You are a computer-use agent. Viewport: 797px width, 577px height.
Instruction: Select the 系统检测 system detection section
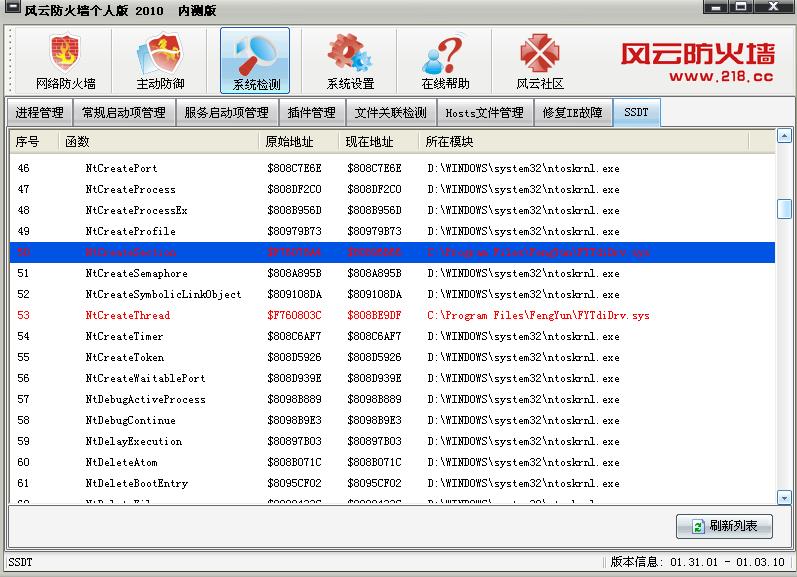click(x=255, y=61)
